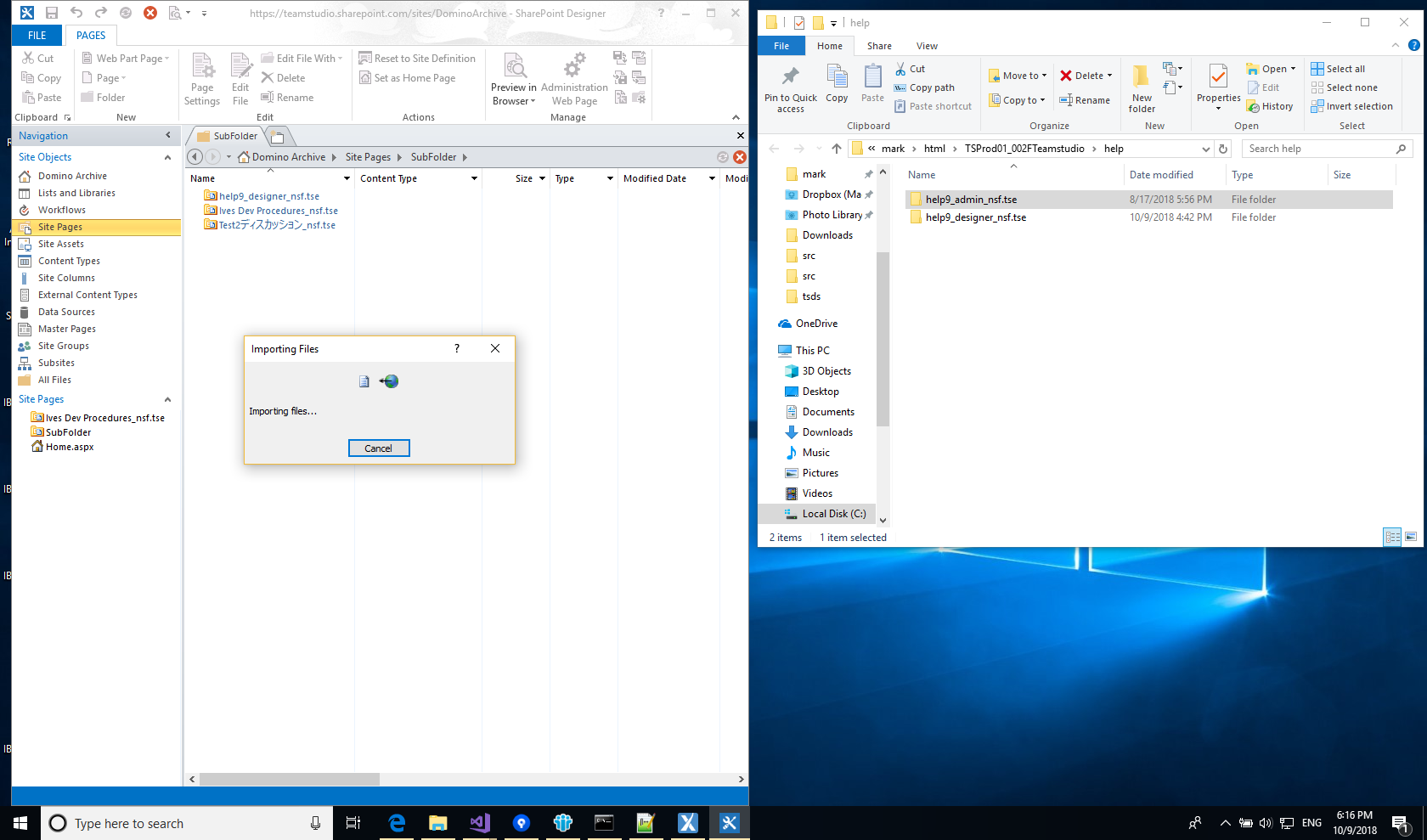Select help9_designer_nsf.tse folder in File Explorer
Viewport: 1427px width, 840px height.
click(976, 217)
